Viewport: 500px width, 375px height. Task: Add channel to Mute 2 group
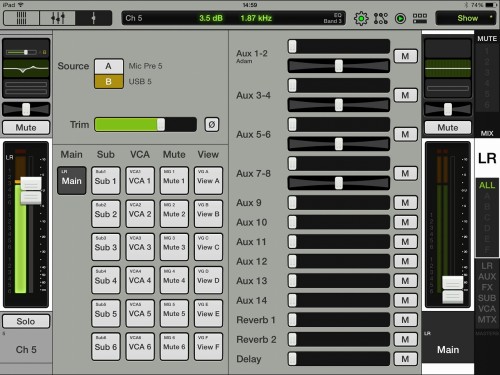pyautogui.click(x=174, y=214)
